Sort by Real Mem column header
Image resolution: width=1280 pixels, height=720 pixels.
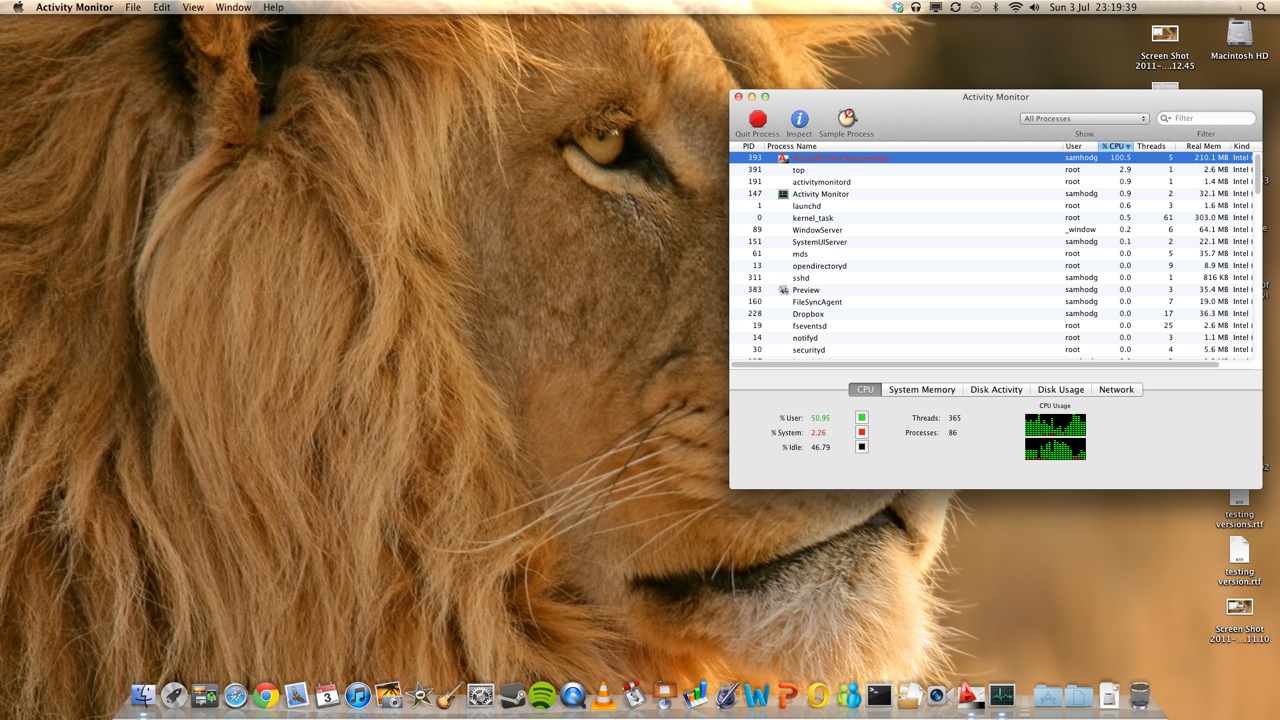(x=1203, y=146)
